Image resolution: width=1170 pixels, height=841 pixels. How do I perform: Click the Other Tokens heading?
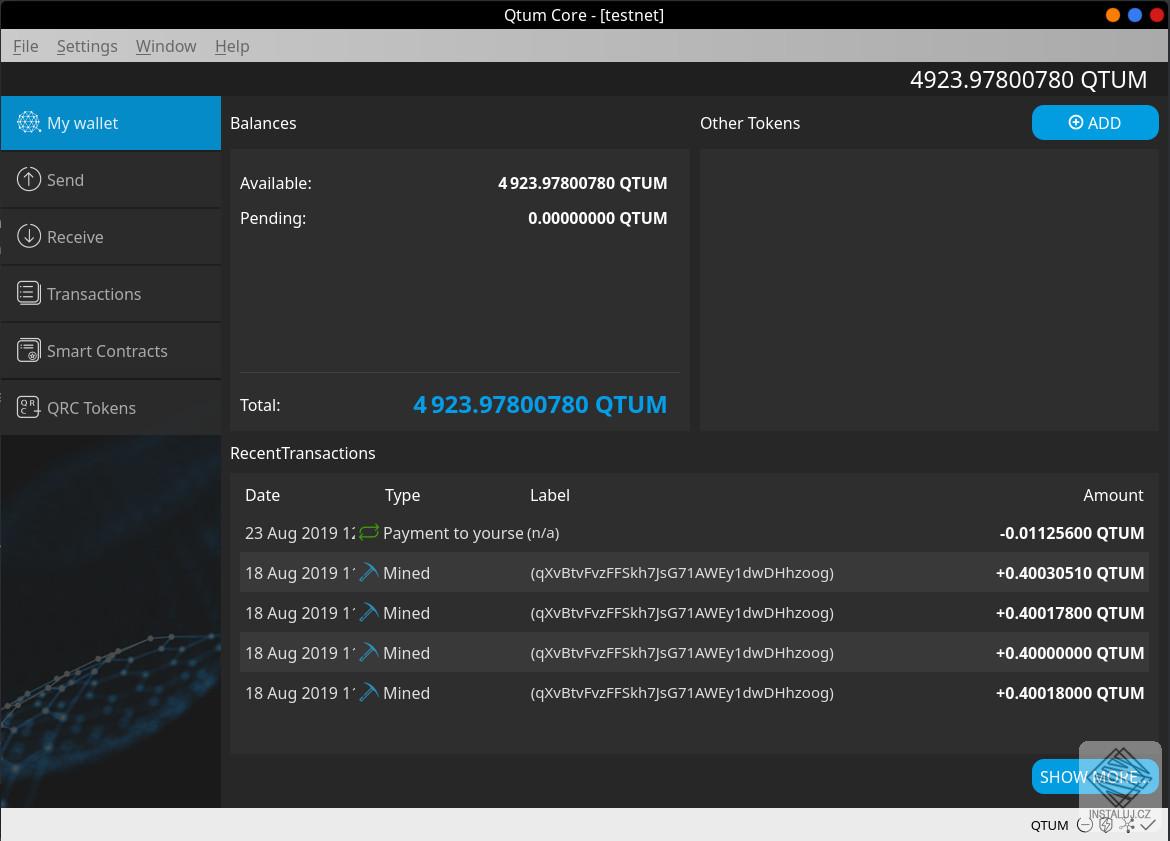coord(750,123)
